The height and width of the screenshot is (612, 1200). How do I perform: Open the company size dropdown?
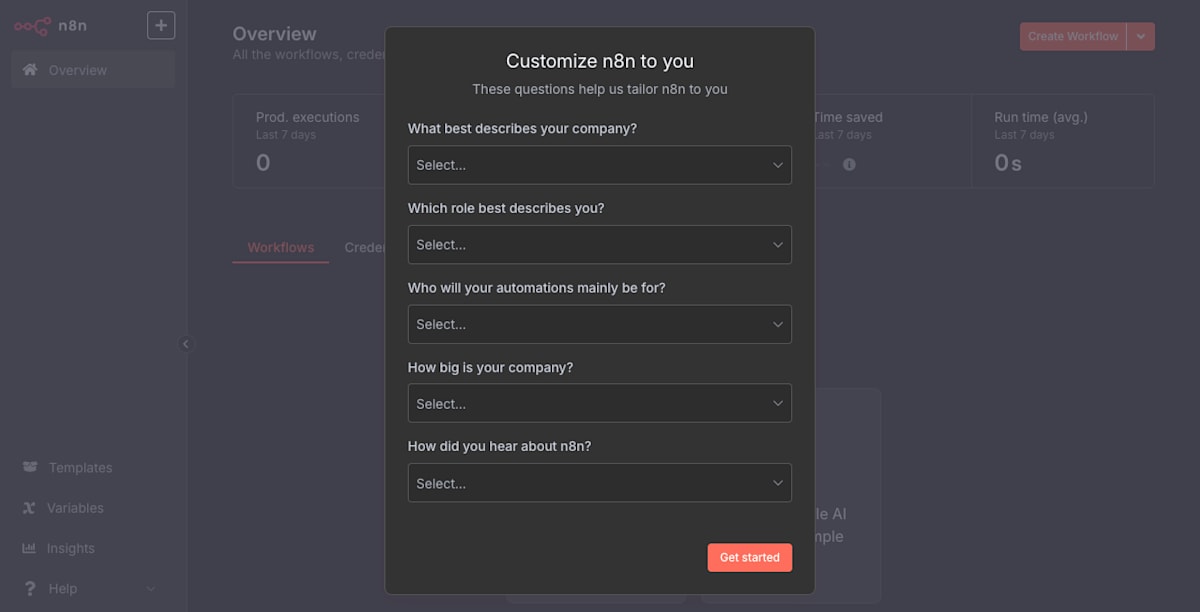(600, 404)
